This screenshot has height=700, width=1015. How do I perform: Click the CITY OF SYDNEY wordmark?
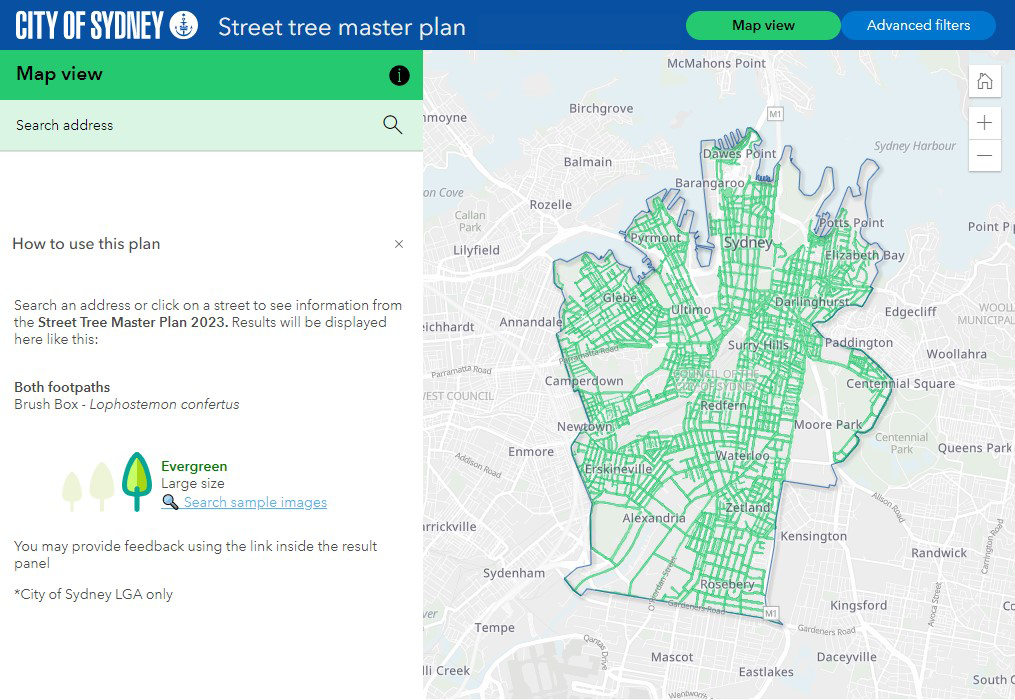point(89,25)
